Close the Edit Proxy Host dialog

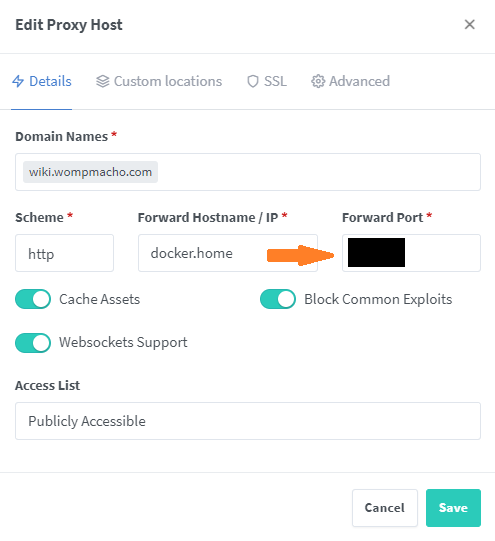(x=469, y=24)
